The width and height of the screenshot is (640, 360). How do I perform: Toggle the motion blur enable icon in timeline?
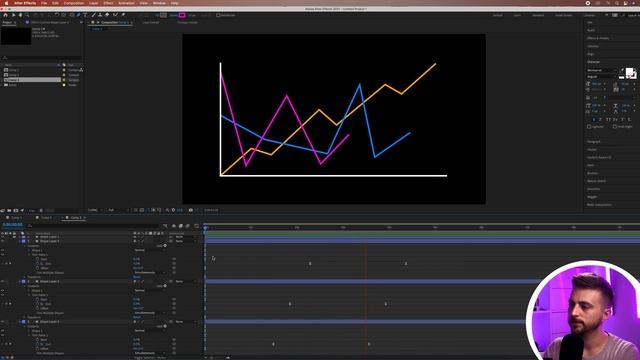187,226
